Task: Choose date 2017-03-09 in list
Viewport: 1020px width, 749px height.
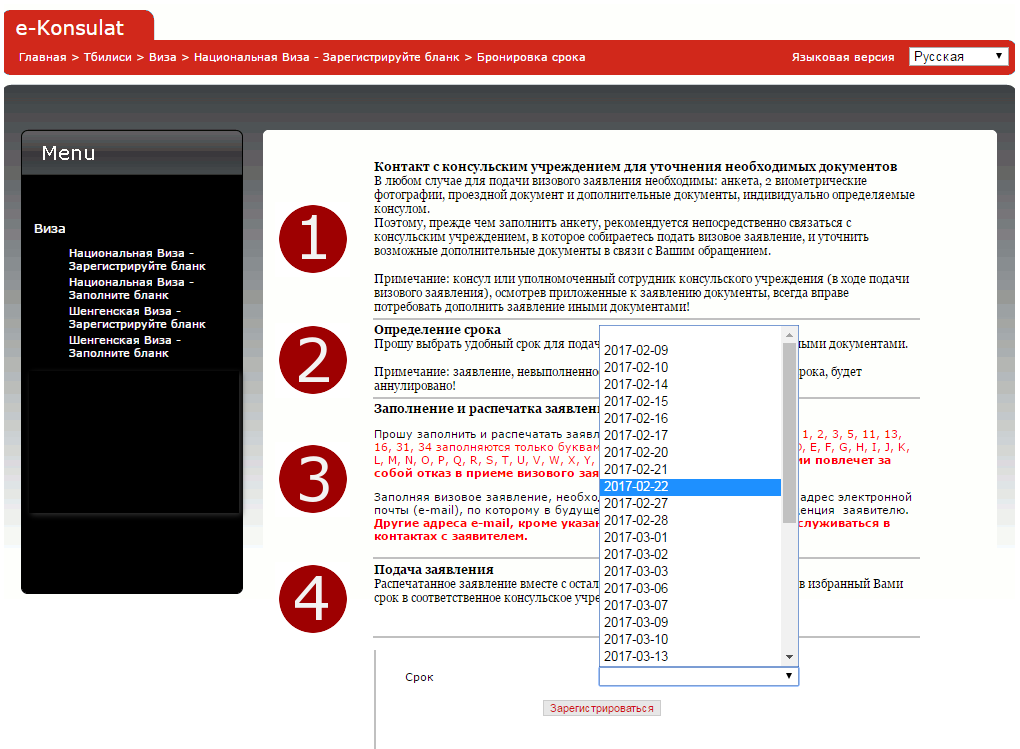Action: coord(690,622)
